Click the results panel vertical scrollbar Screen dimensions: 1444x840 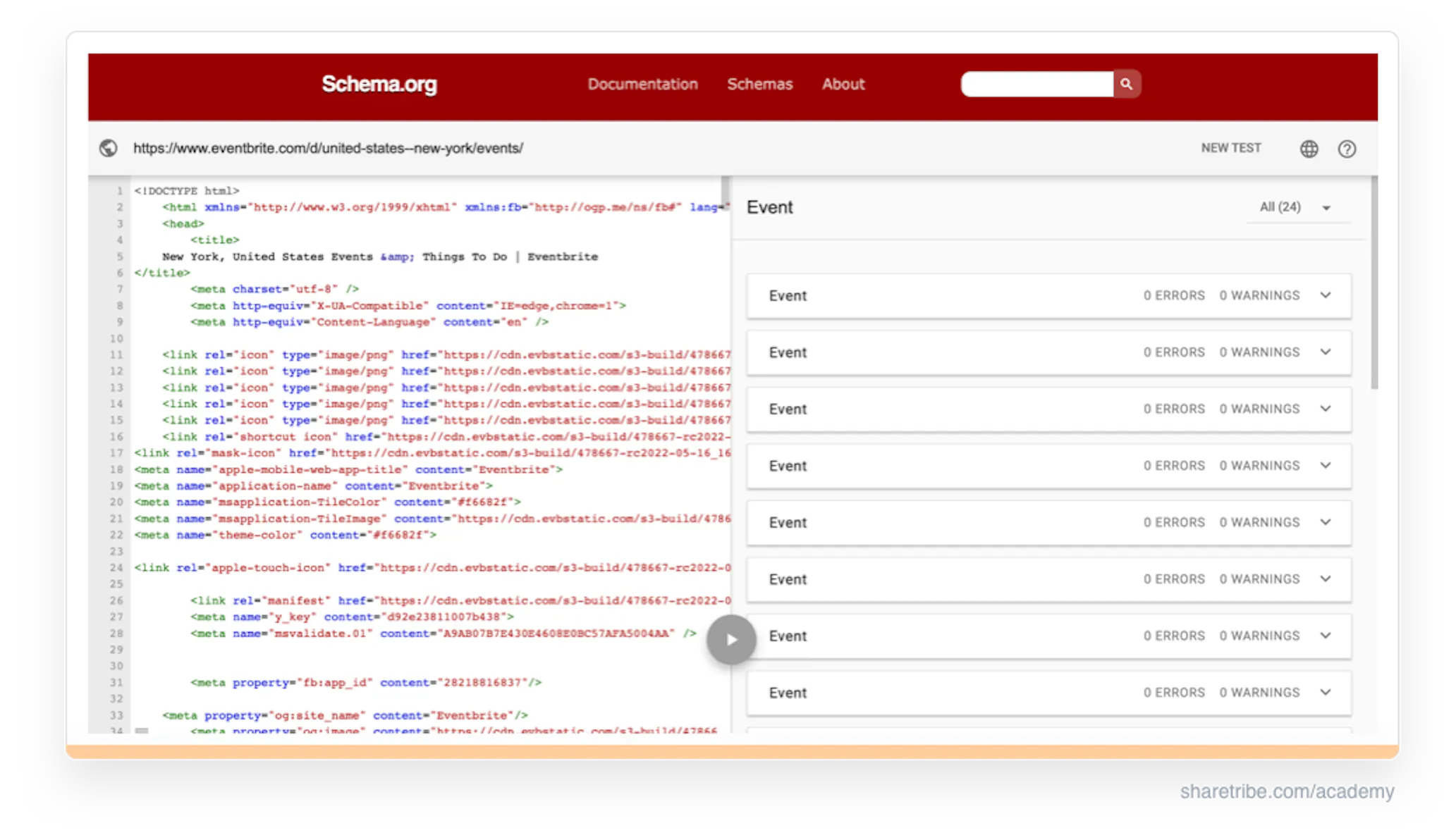tap(1374, 282)
